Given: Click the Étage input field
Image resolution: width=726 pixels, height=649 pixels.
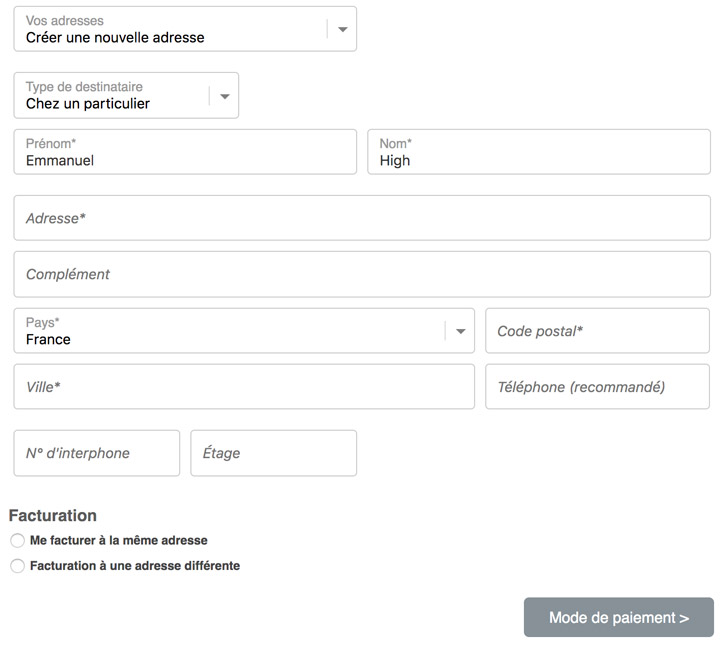Looking at the screenshot, I should [x=274, y=453].
